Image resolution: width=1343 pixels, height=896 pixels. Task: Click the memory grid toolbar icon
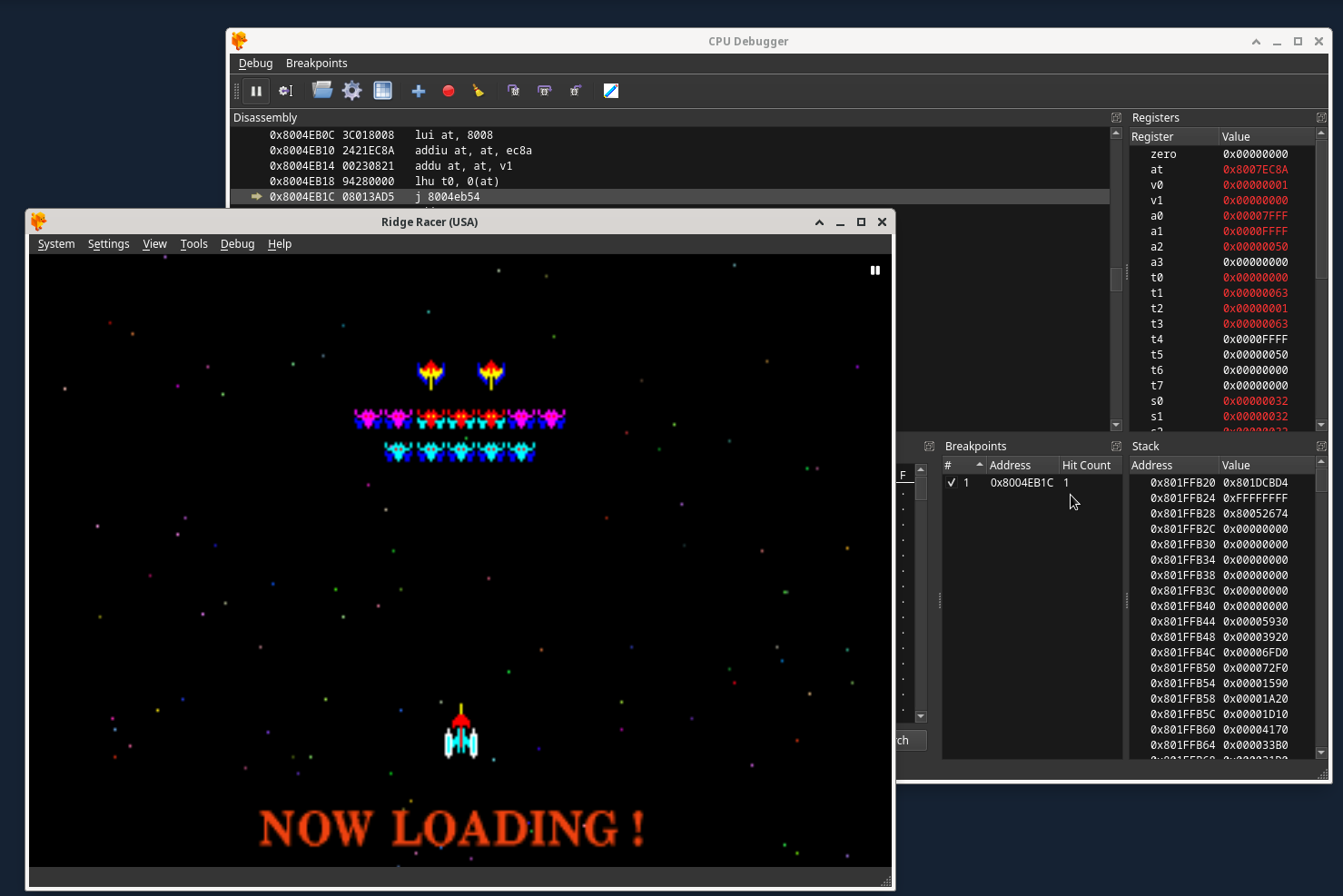pyautogui.click(x=382, y=90)
